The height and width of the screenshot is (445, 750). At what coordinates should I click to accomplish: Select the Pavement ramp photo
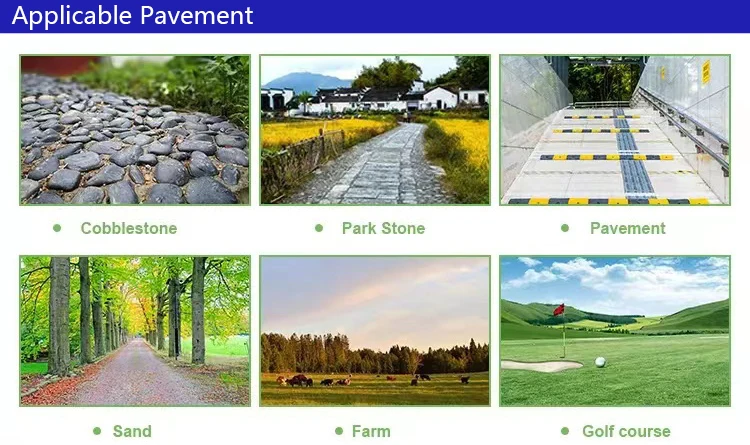(x=615, y=130)
